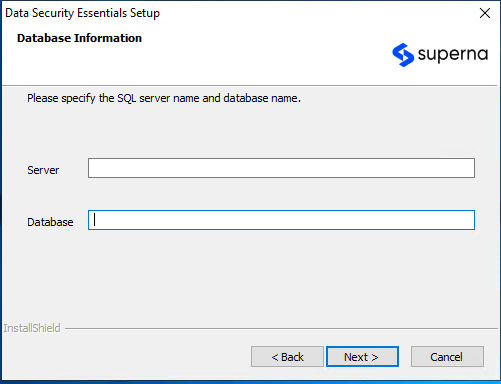Click the Data Security Essentials Setup title
Image resolution: width=501 pixels, height=384 pixels.
point(83,13)
